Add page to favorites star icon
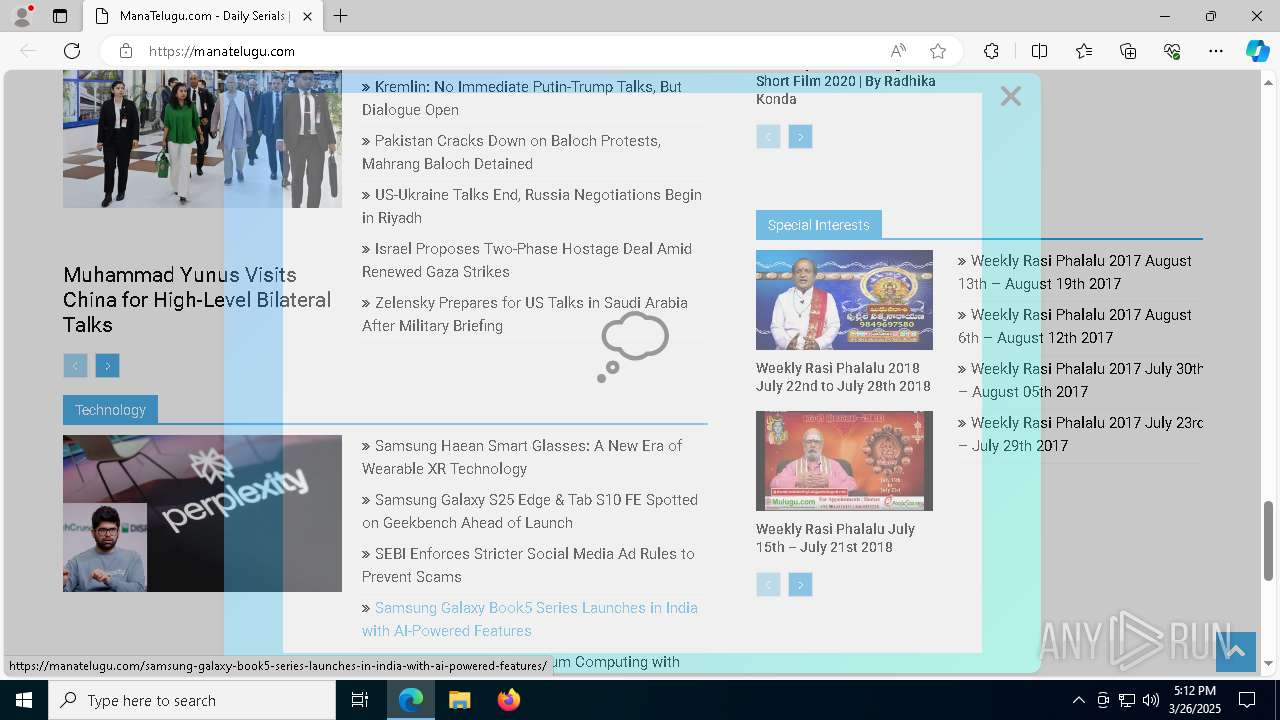Image resolution: width=1280 pixels, height=720 pixels. tap(938, 51)
